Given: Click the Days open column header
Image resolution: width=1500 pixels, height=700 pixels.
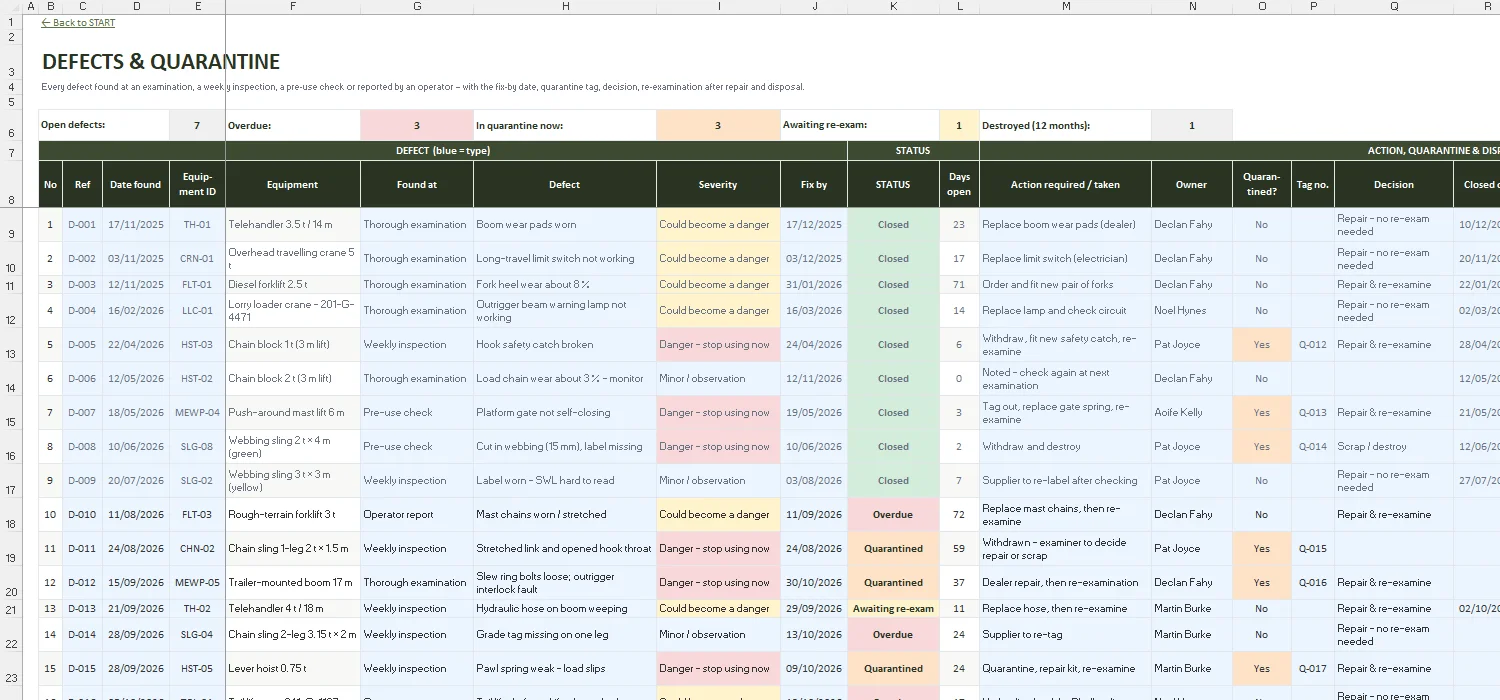Looking at the screenshot, I should 960,185.
